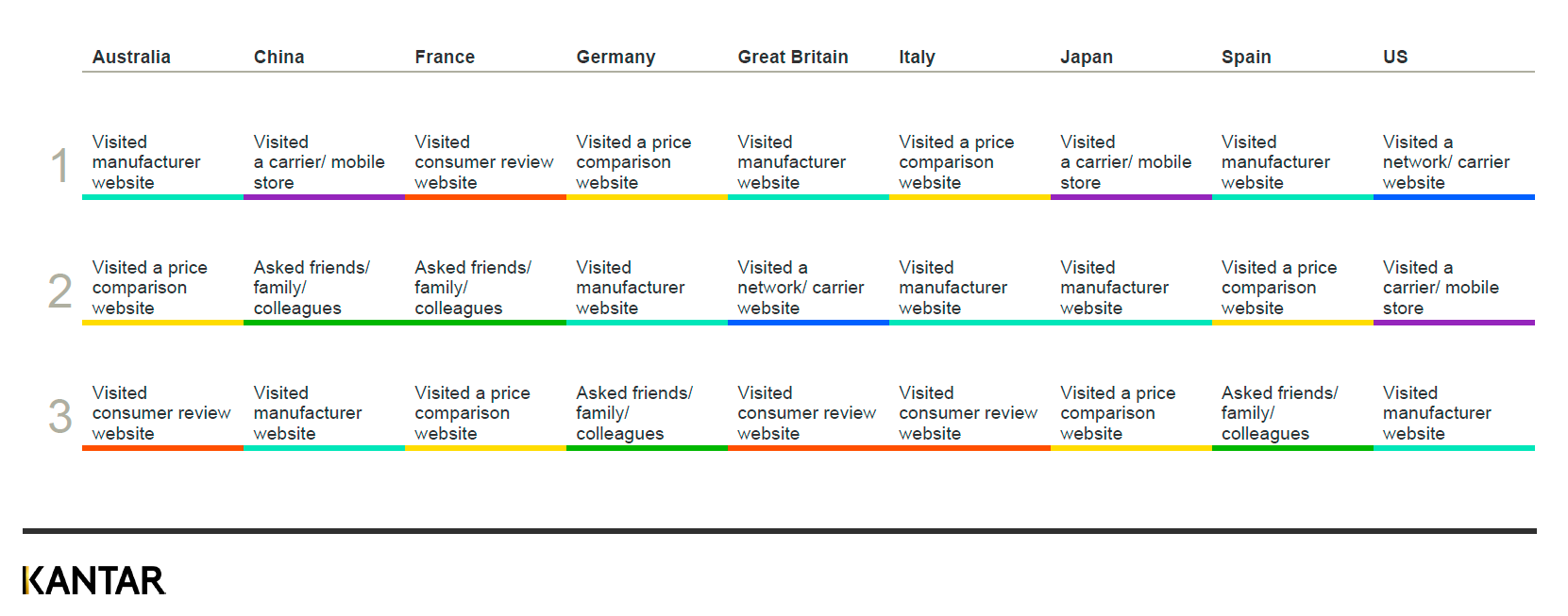Open Italy's rank 3 consumer review website

coord(967,413)
